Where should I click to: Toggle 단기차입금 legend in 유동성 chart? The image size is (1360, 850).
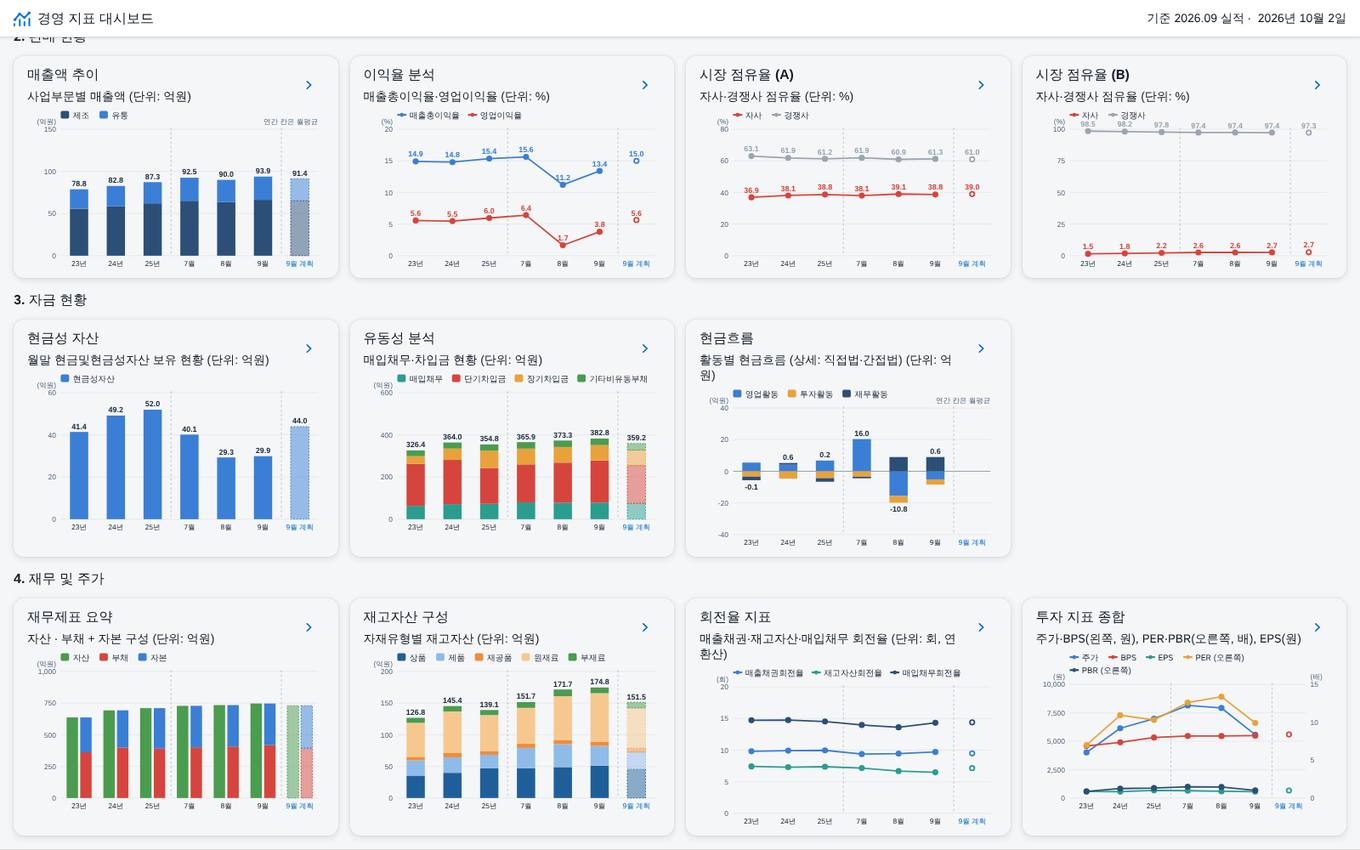479,379
